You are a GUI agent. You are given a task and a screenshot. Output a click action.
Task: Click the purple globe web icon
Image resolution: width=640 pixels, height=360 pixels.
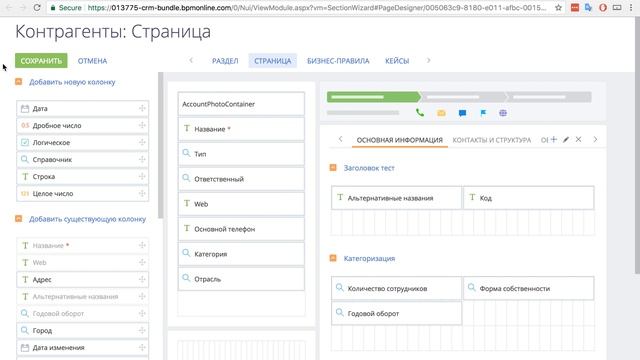coord(503,113)
